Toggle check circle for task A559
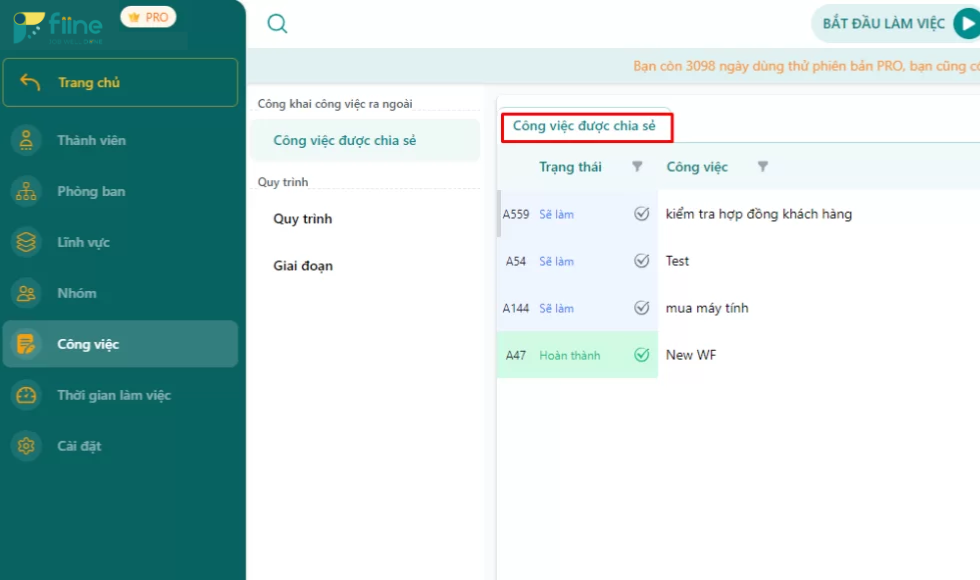The width and height of the screenshot is (980, 580). click(642, 214)
